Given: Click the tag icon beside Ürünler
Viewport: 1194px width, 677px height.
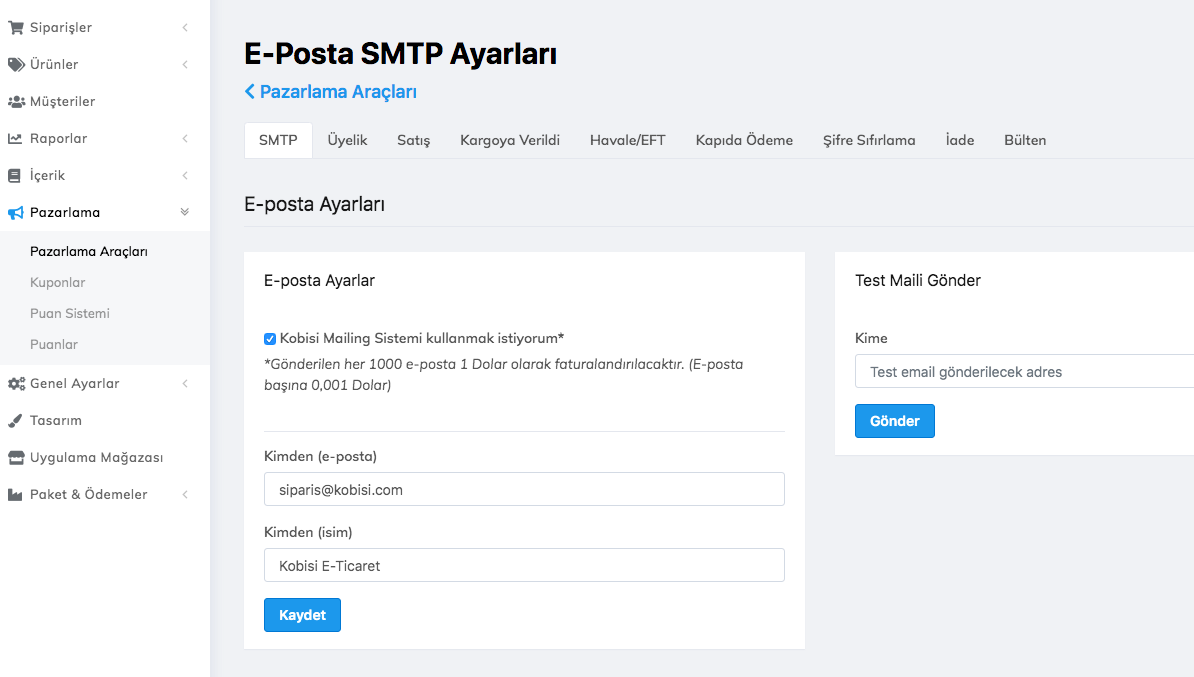Looking at the screenshot, I should pyautogui.click(x=15, y=65).
